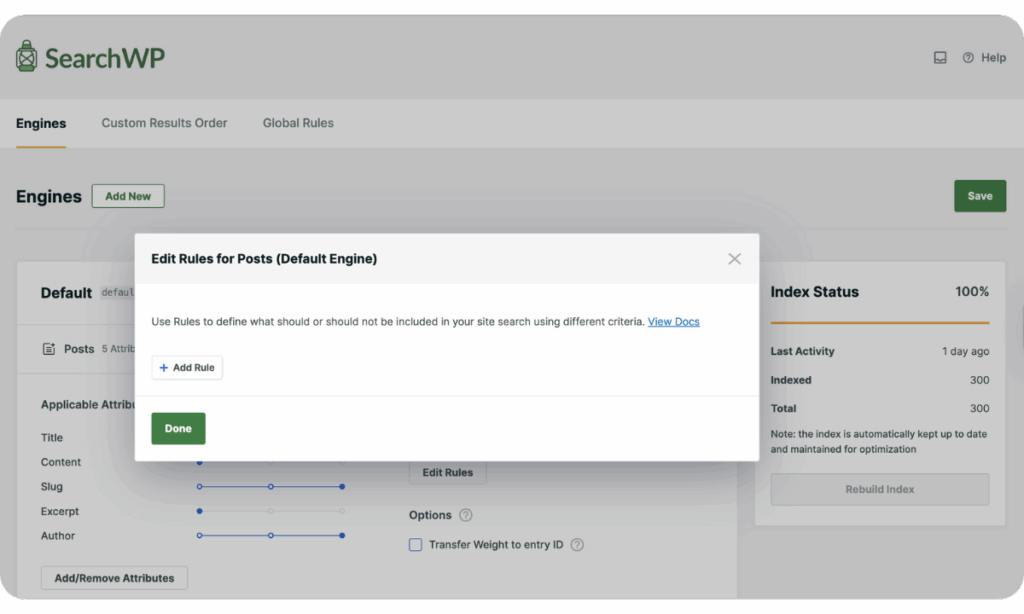Click the '1 day ago' last activity value
This screenshot has height=614, width=1024.
(x=965, y=351)
